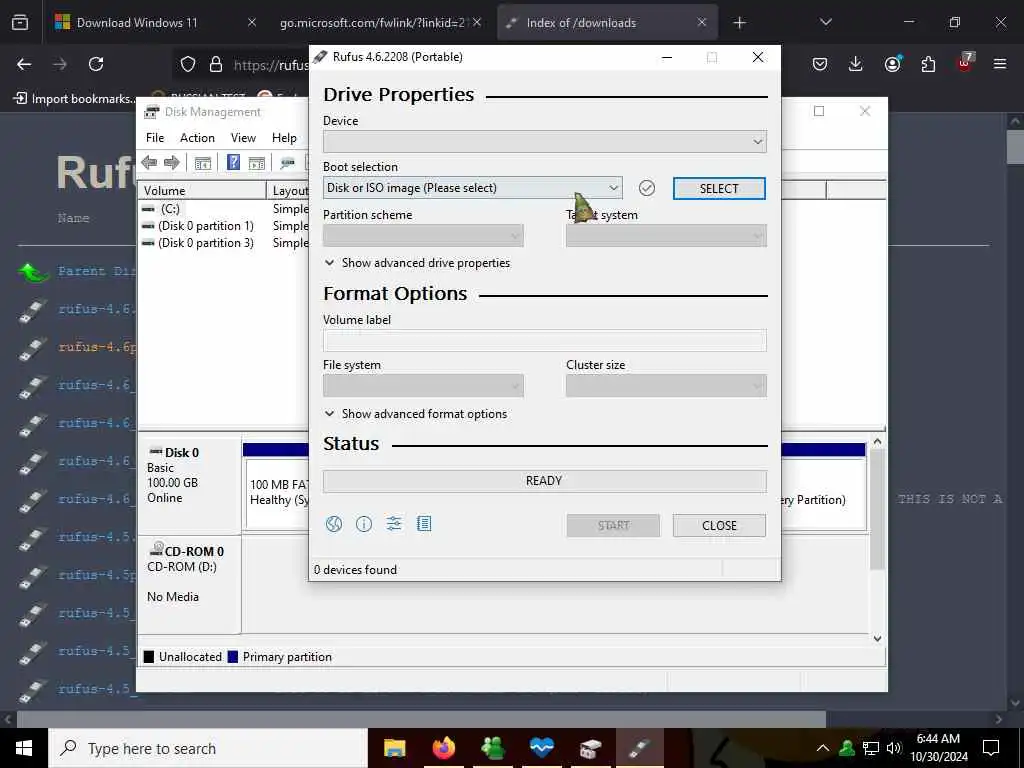
Task: Expand Show advanced format options
Action: click(415, 414)
